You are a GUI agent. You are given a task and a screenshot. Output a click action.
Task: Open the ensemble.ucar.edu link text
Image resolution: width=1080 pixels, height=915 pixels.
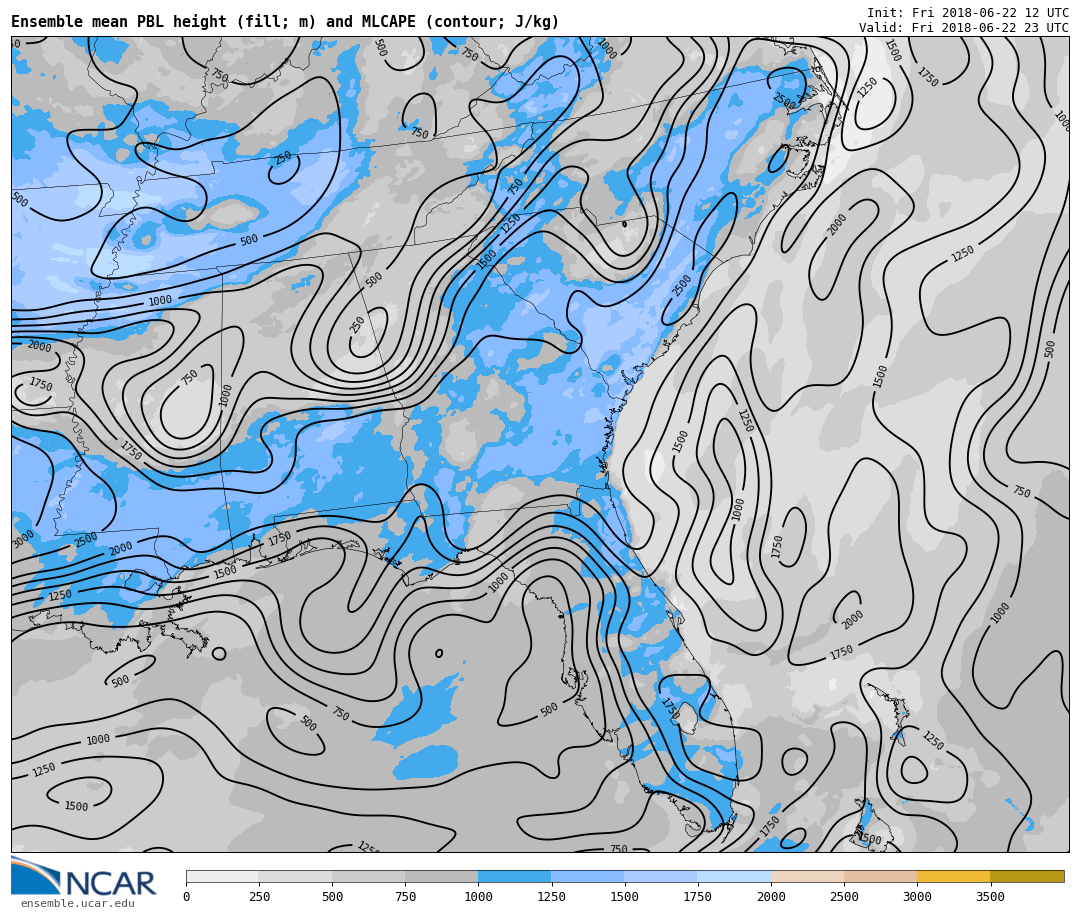(x=78, y=903)
